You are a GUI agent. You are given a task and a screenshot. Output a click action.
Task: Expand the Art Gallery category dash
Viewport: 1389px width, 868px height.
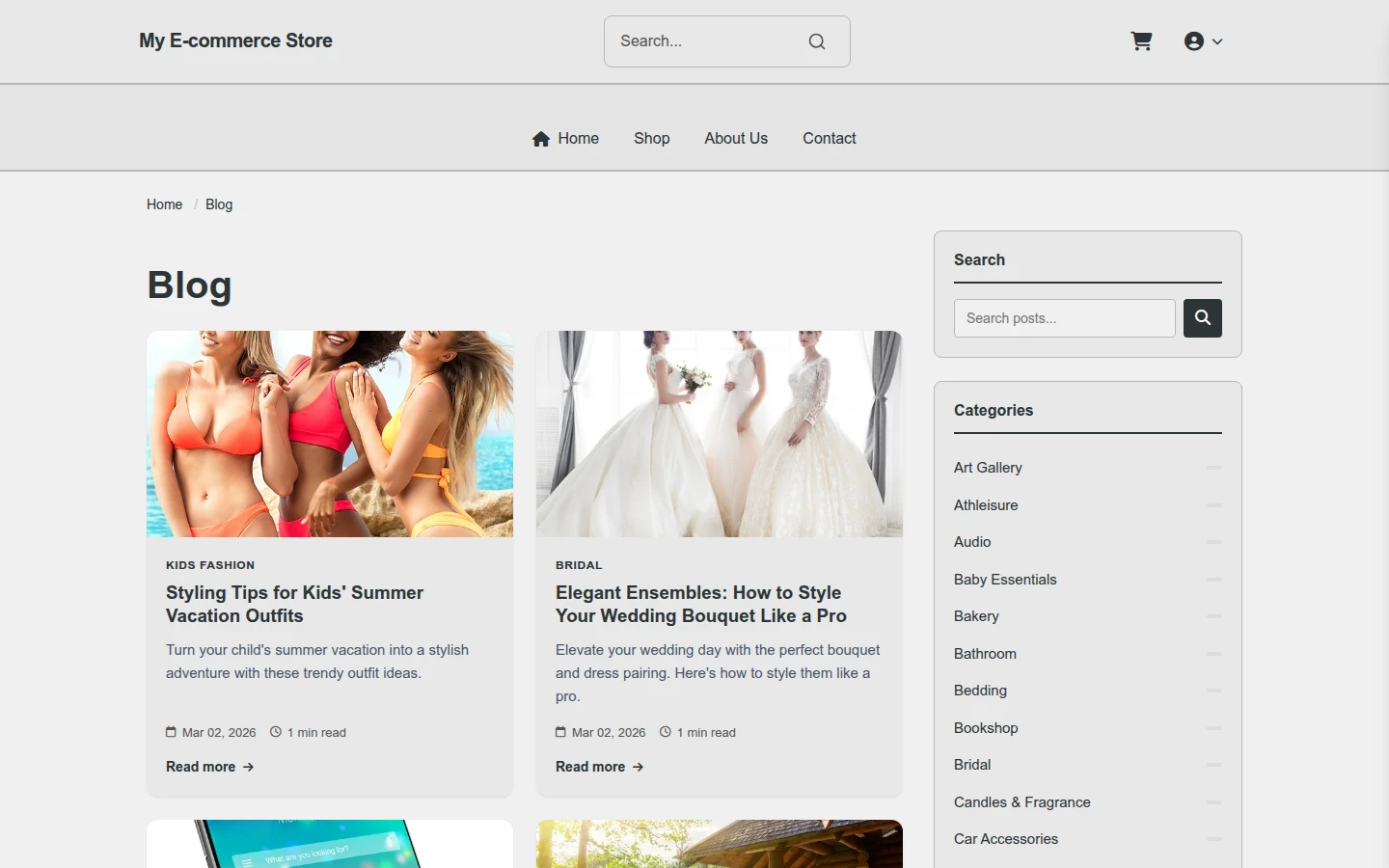tap(1213, 468)
